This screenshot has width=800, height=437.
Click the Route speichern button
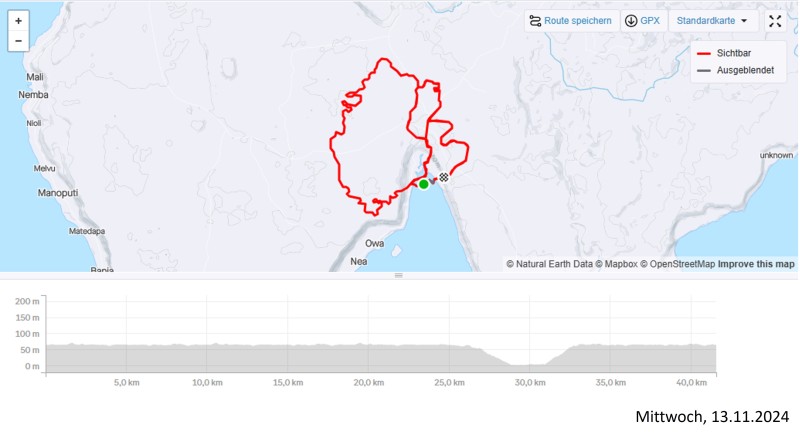pyautogui.click(x=570, y=21)
